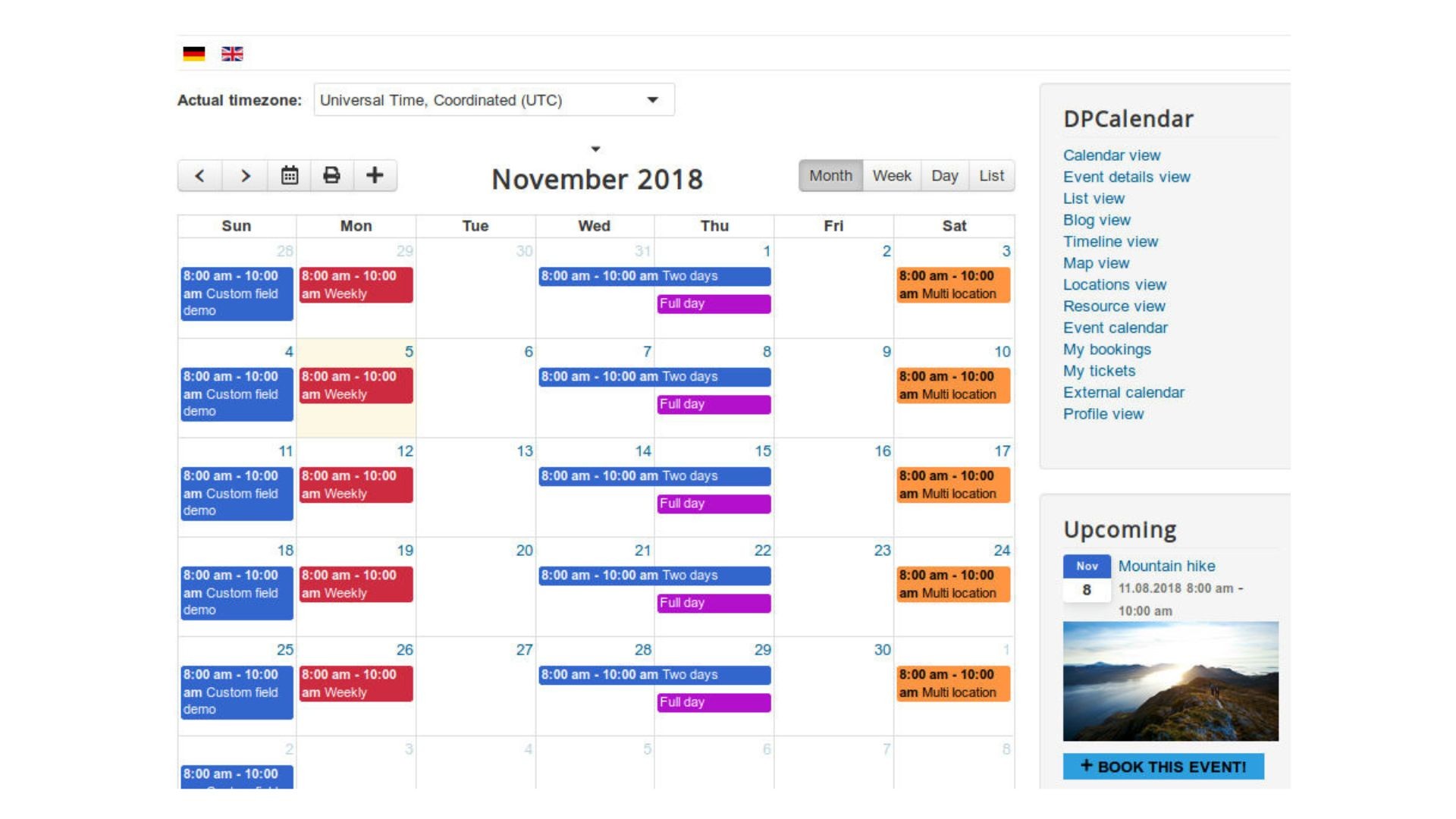1456x819 pixels.
Task: Select the British flag language icon
Action: (x=232, y=54)
